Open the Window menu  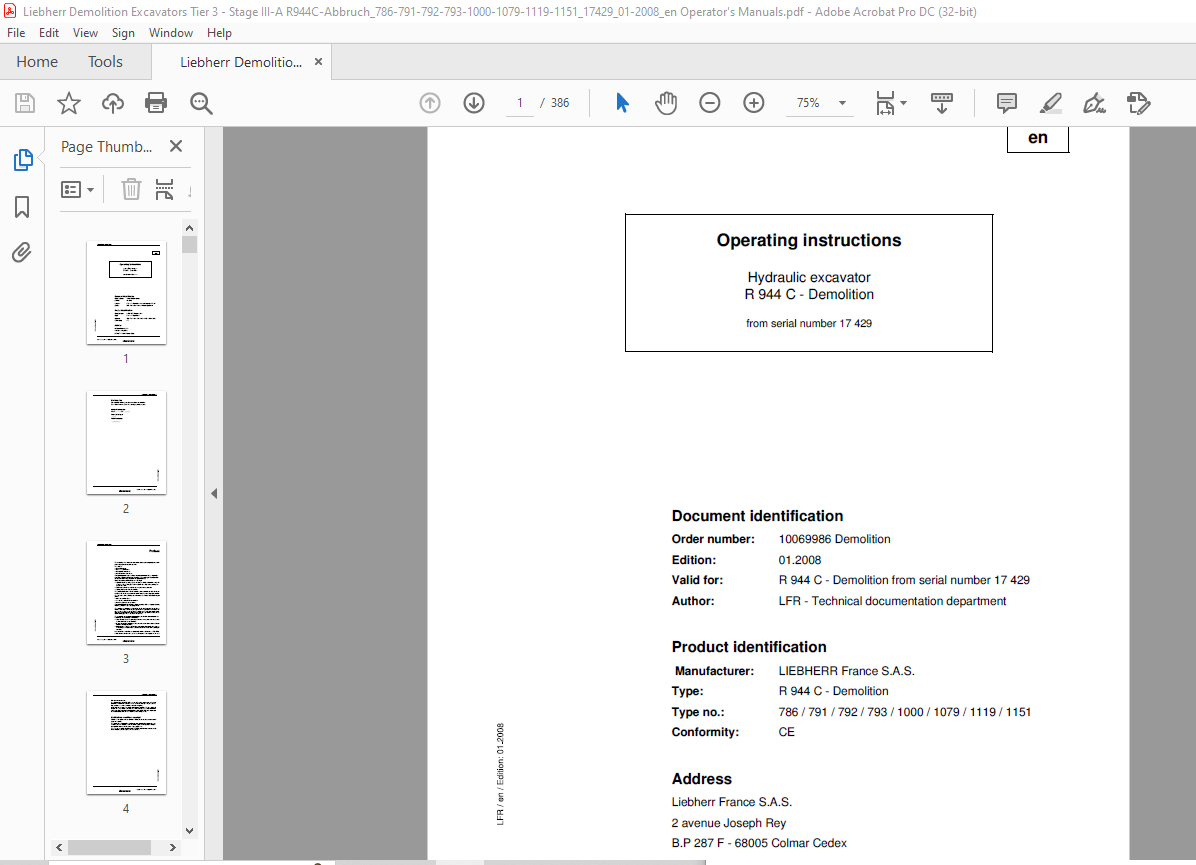pyautogui.click(x=171, y=33)
